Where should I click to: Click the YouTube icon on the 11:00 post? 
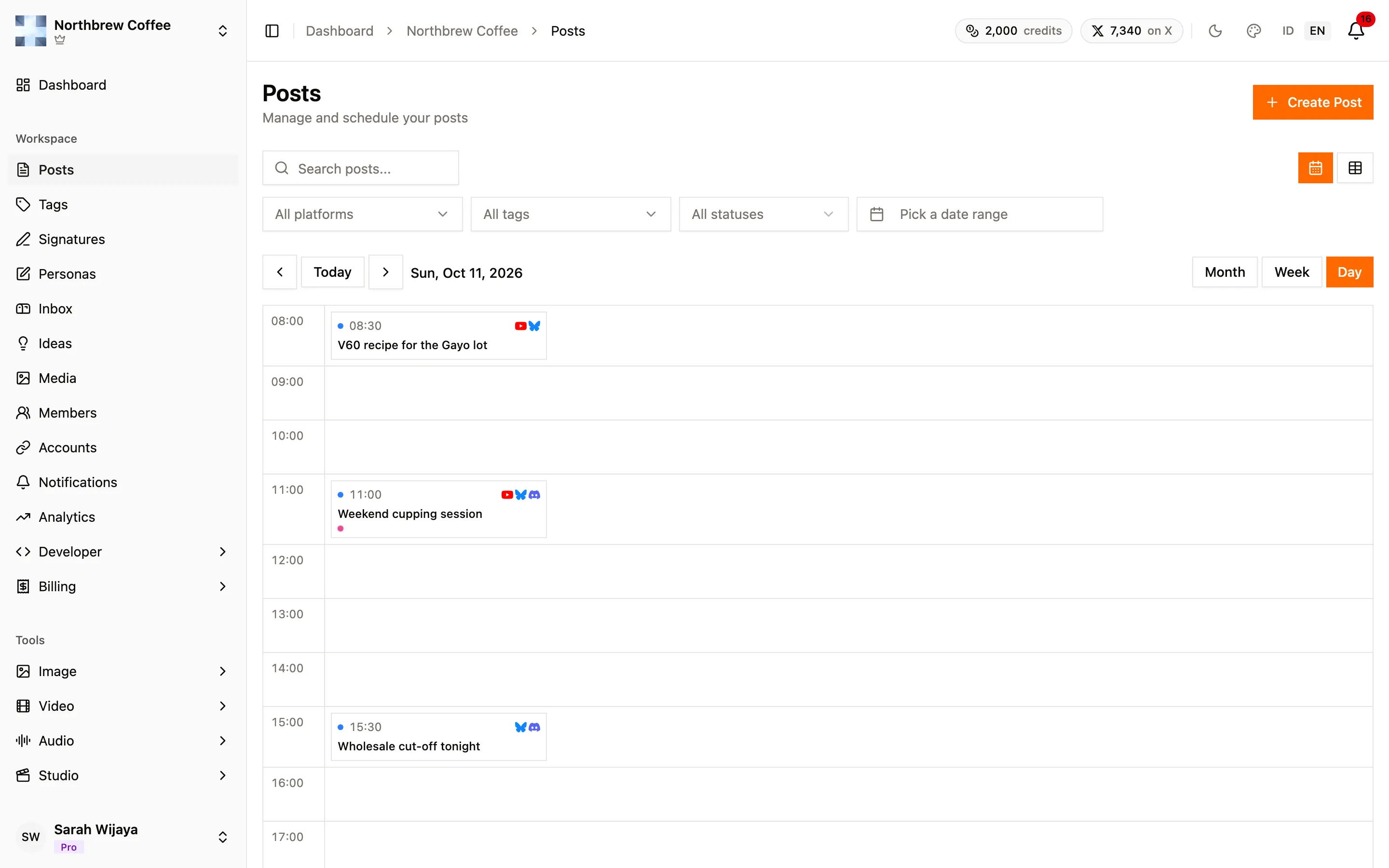coord(507,495)
